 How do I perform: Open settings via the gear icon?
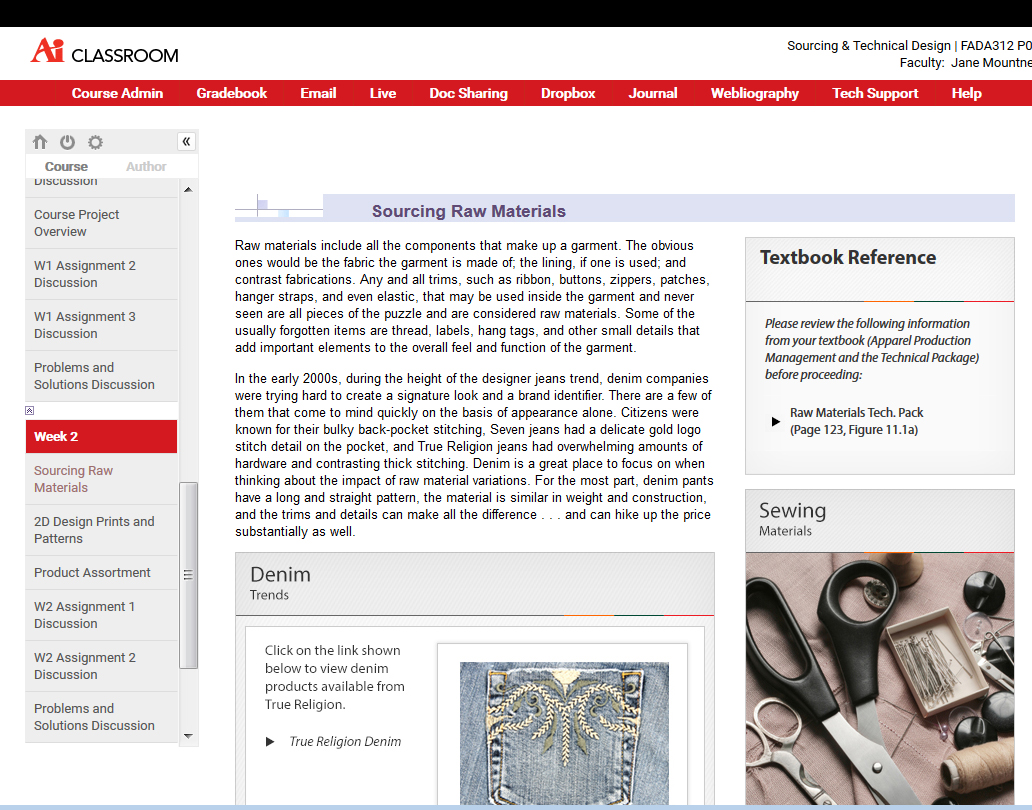coord(95,142)
